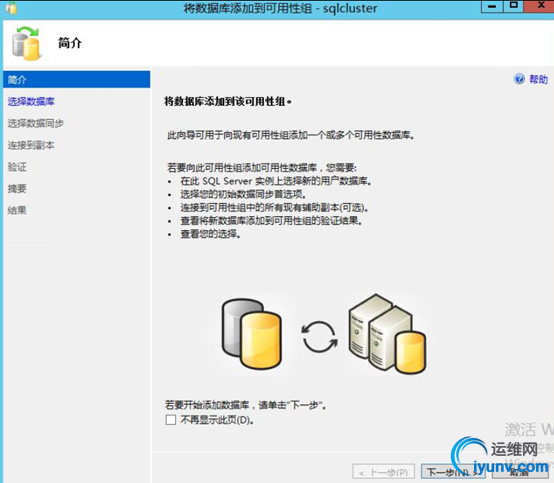Select the 验证 step
The height and width of the screenshot is (483, 554).
(x=17, y=167)
